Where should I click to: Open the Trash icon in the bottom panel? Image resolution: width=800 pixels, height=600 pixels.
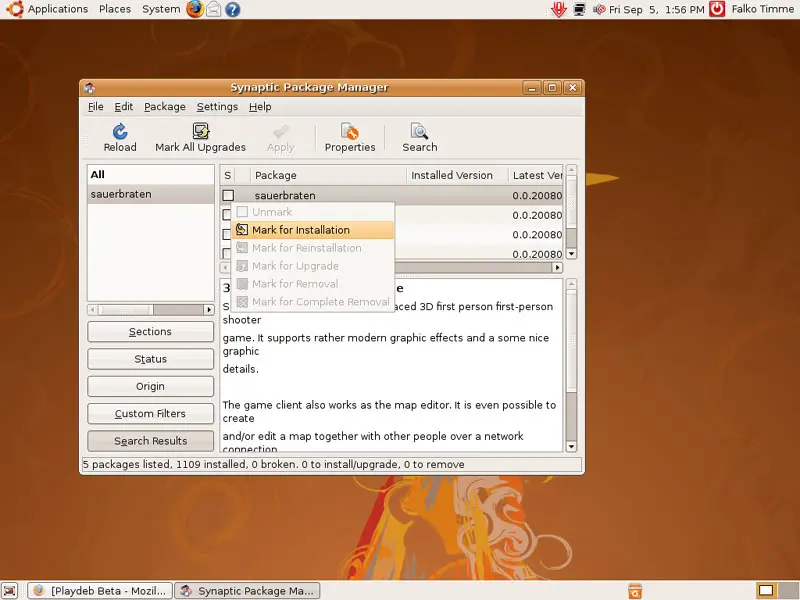[x=635, y=590]
